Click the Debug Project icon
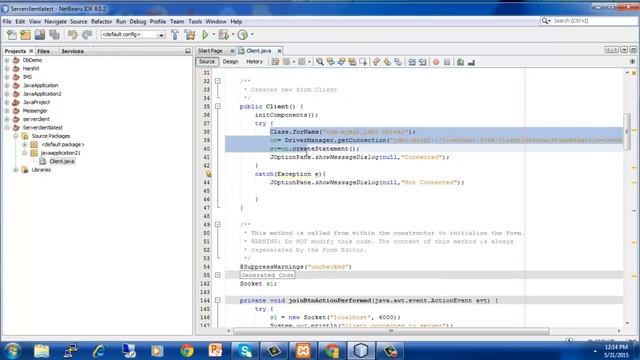This screenshot has width=640, height=360. [x=223, y=35]
